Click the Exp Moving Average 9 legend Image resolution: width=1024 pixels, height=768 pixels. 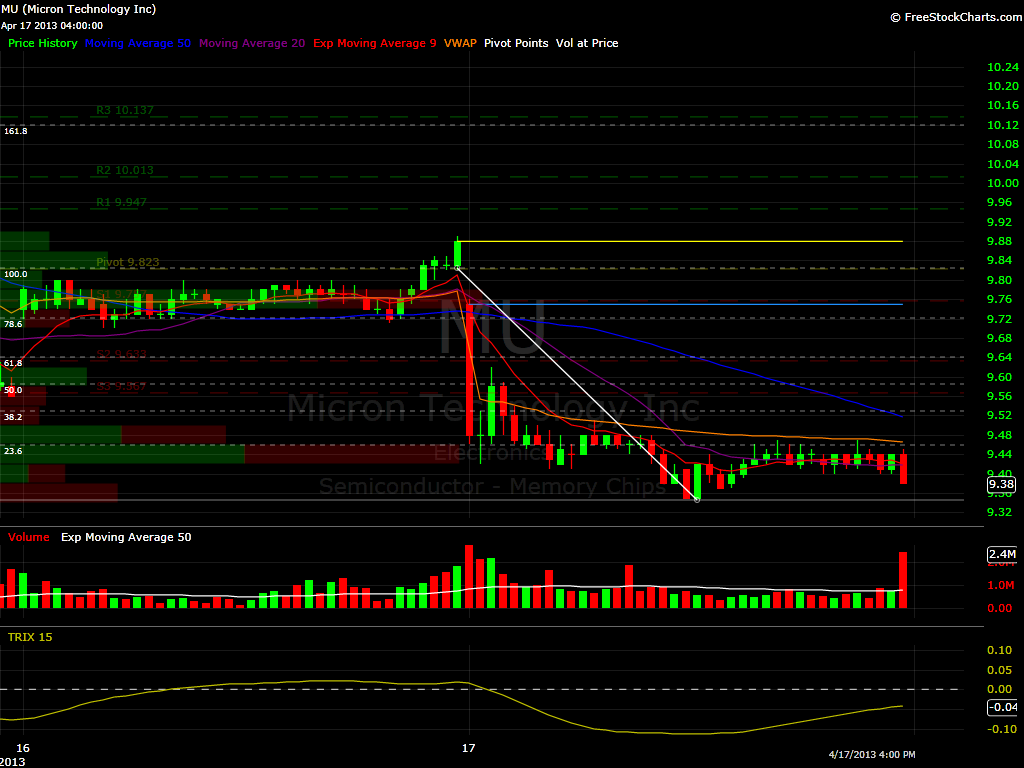tap(375, 43)
